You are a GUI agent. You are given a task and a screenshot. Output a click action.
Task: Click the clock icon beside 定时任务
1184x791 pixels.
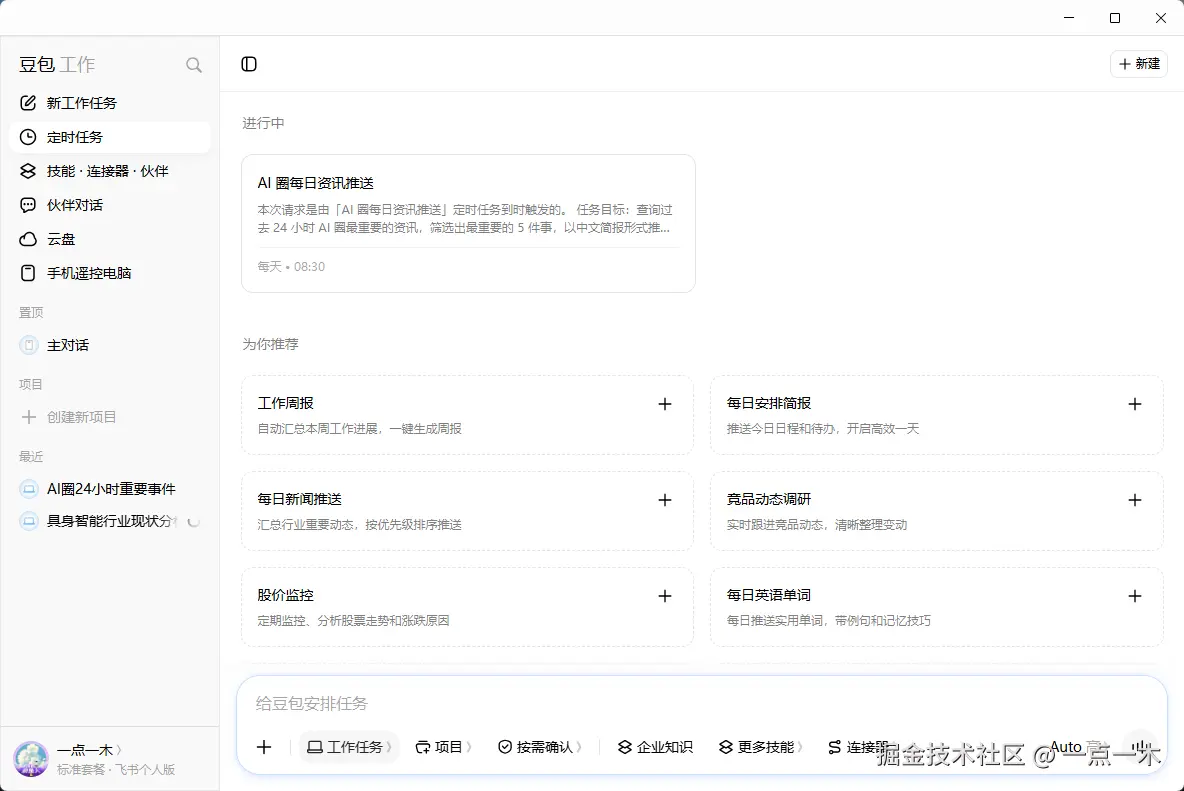[28, 137]
